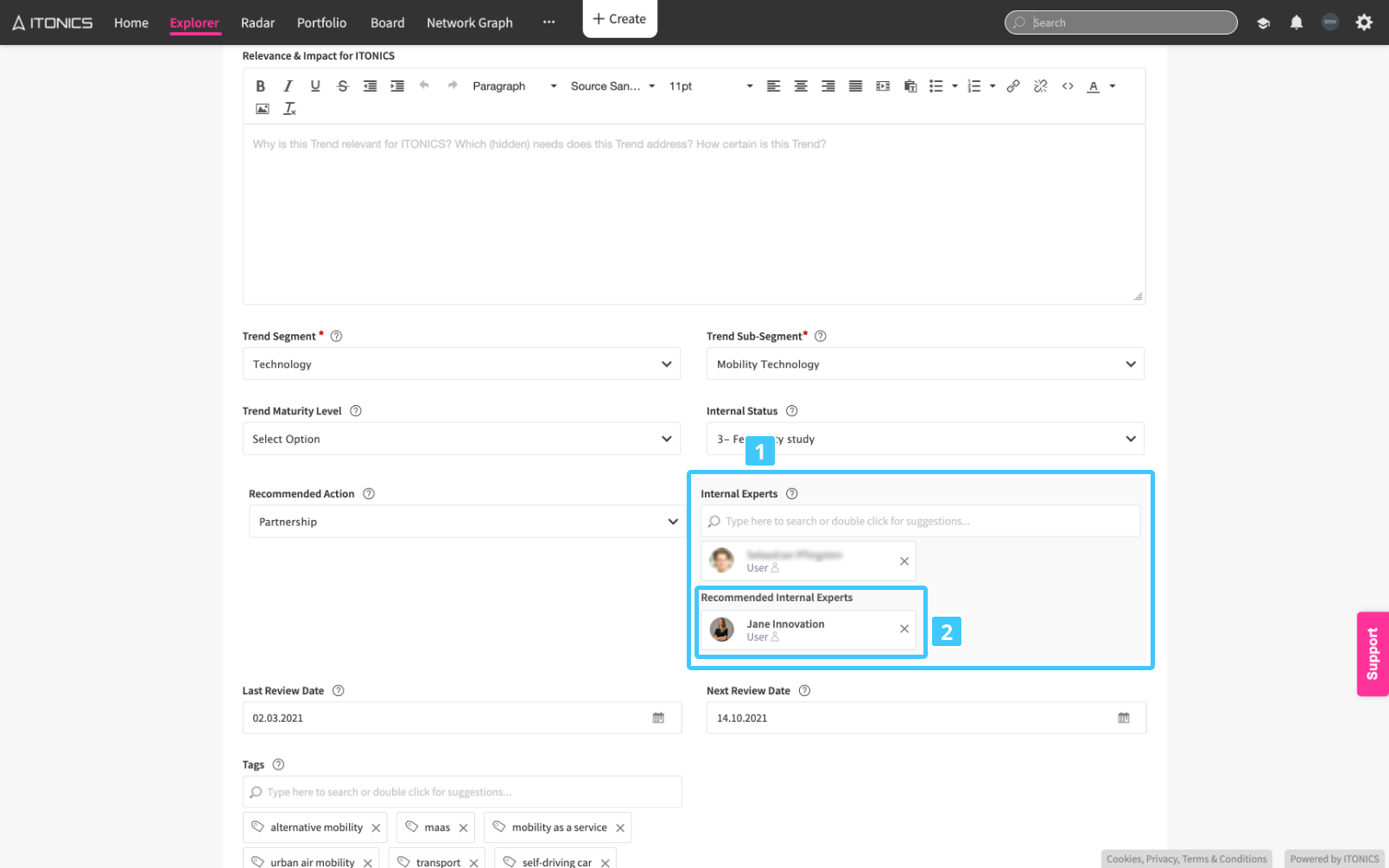Go to the Radar tab
Image resolution: width=1389 pixels, height=868 pixels.
coord(257,23)
